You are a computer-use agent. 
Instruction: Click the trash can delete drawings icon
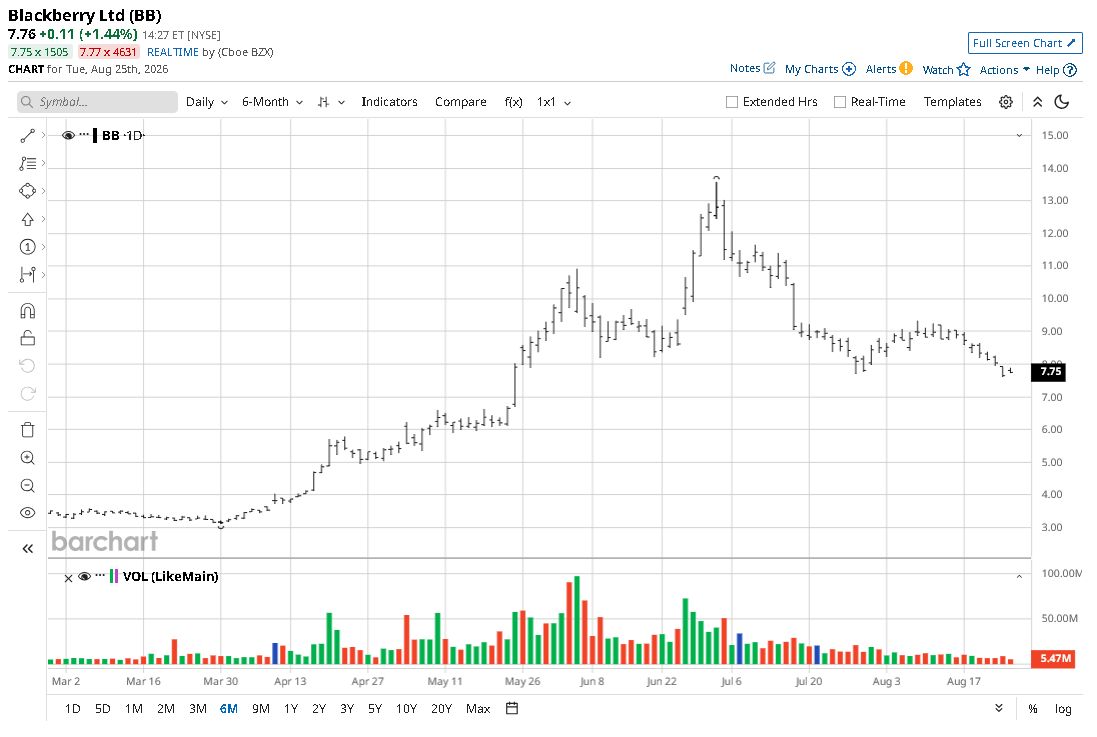coord(27,430)
